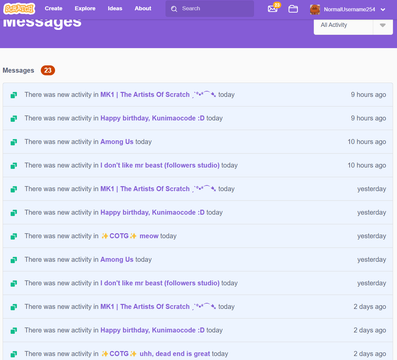Open yesterday's MK1 Artists Of Scratch link

[x=158, y=189]
